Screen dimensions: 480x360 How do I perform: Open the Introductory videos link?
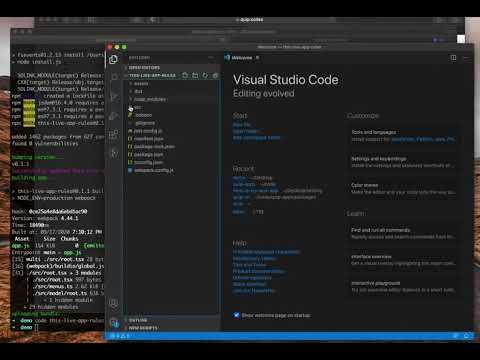click(x=255, y=258)
